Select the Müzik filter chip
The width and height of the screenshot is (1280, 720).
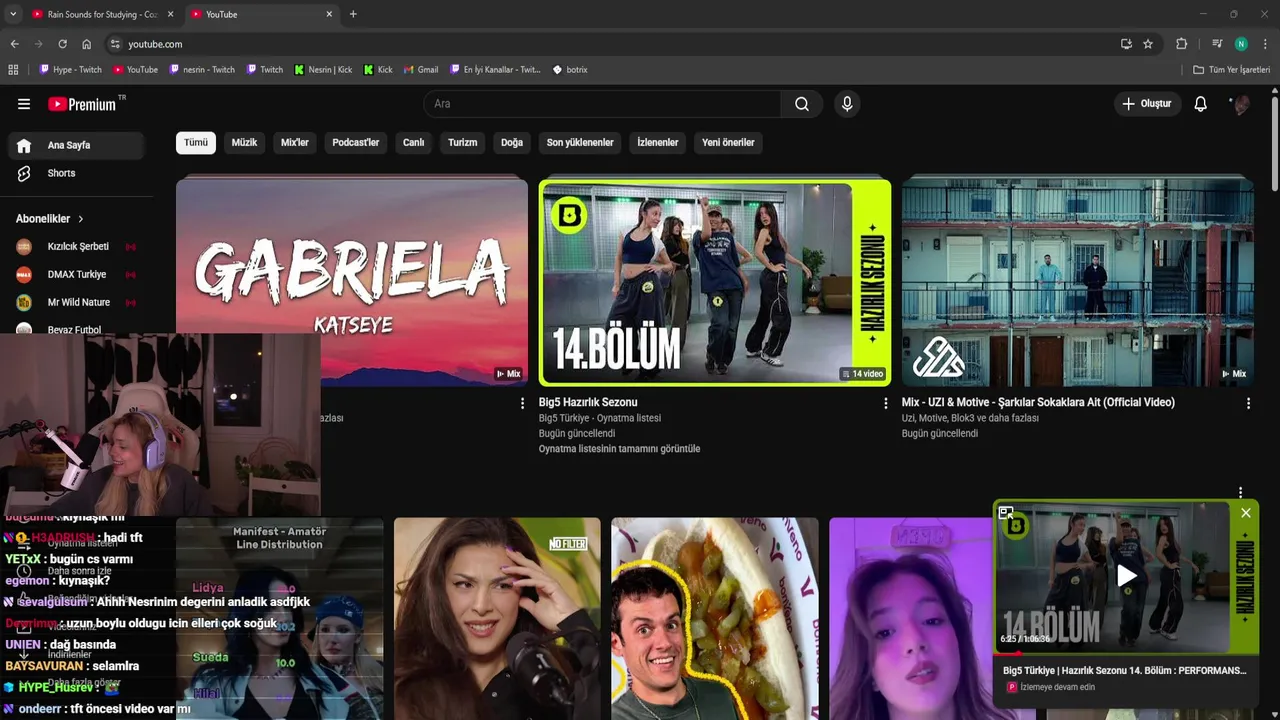[x=244, y=142]
